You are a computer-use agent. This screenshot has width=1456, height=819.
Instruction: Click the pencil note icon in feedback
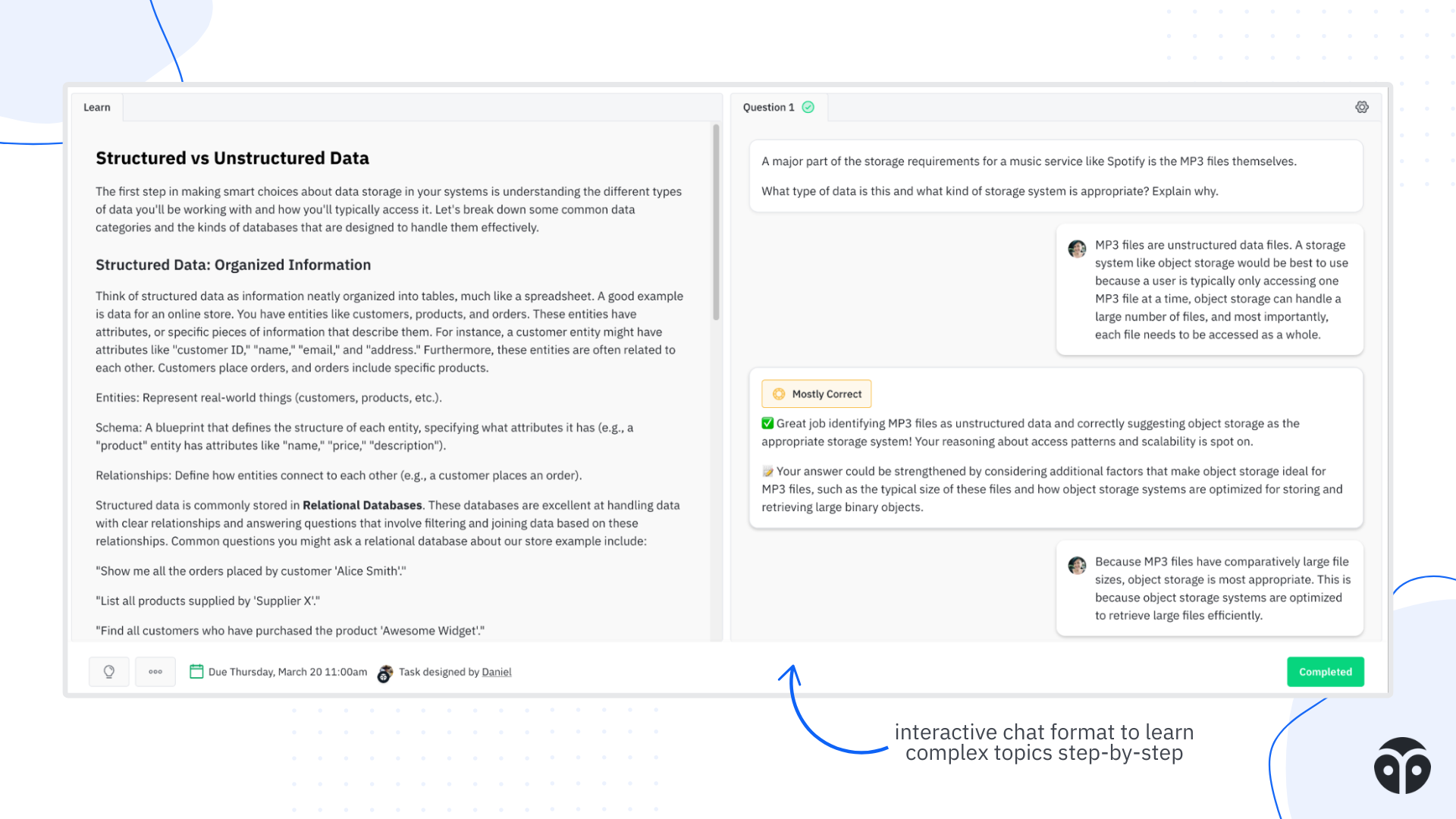point(767,472)
